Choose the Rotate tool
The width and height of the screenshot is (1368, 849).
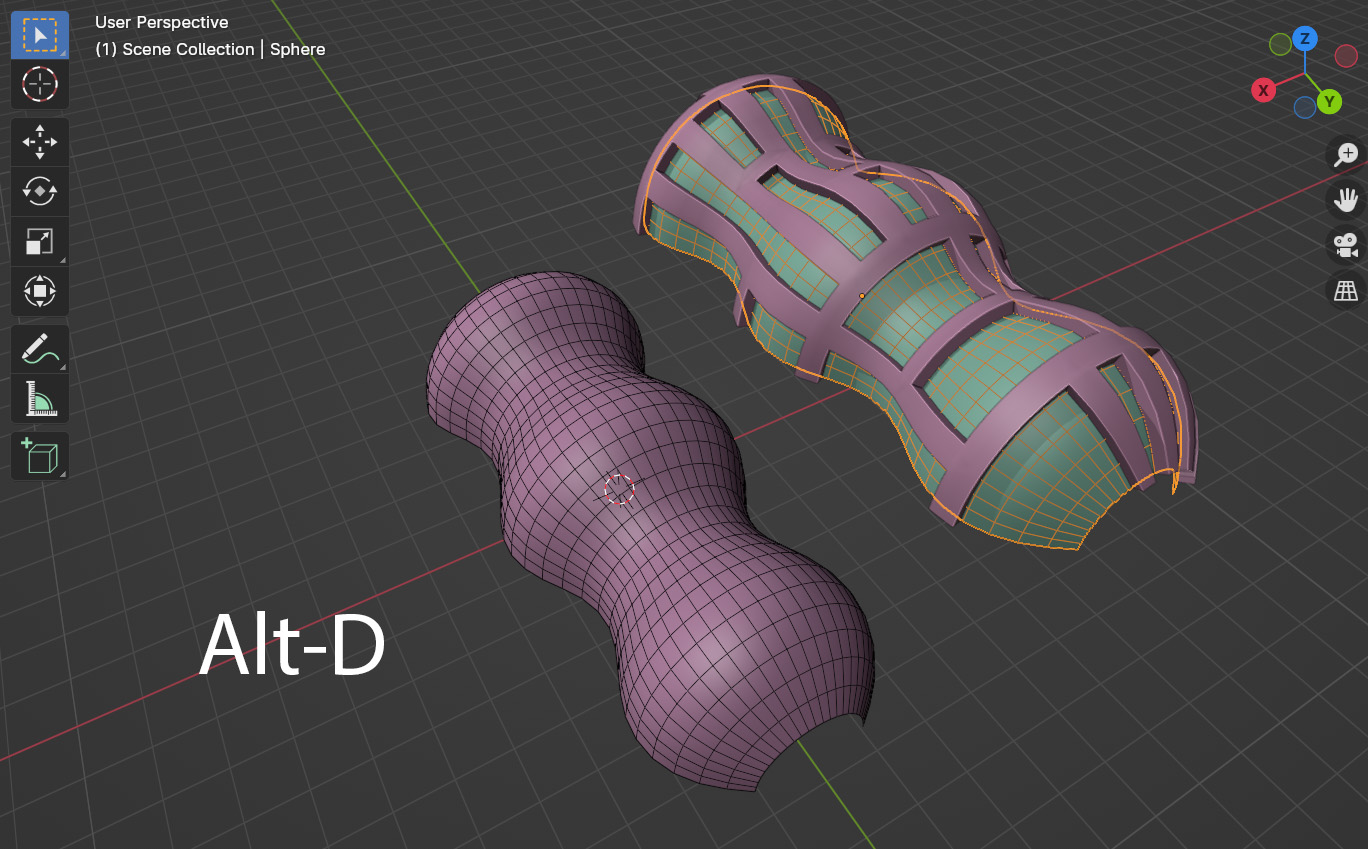[40, 191]
